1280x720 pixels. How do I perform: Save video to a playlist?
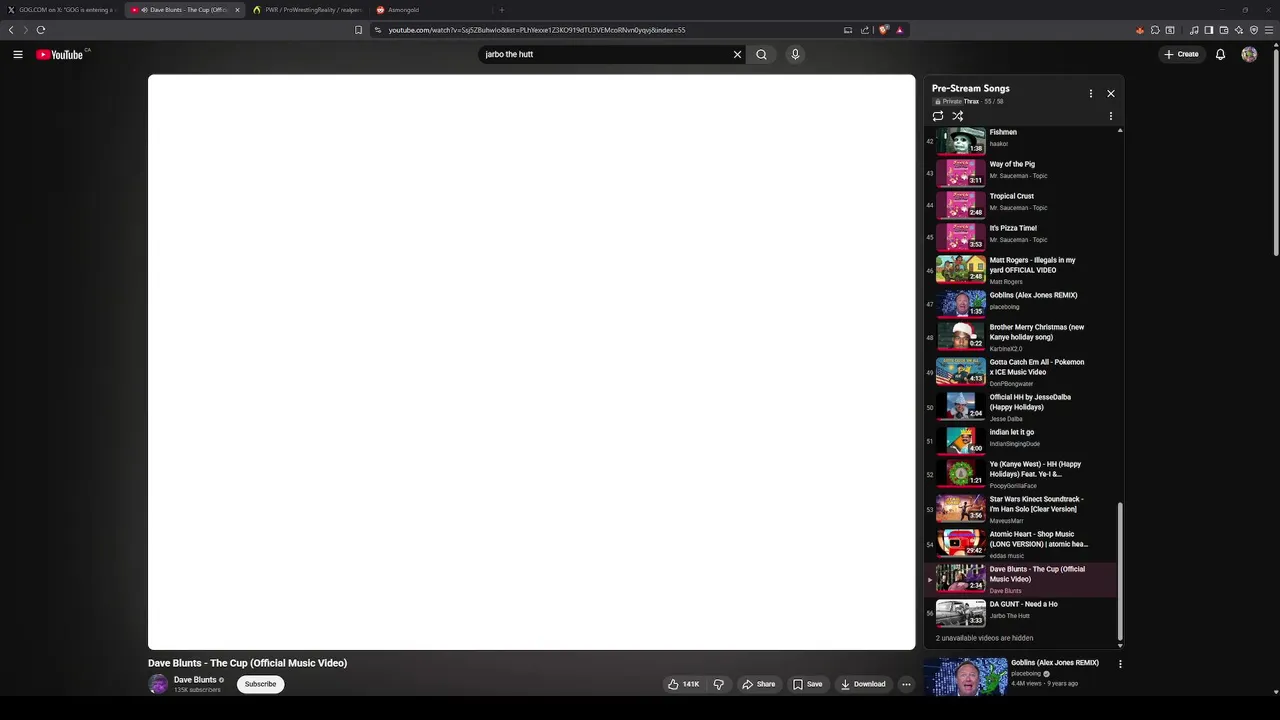[x=807, y=684]
